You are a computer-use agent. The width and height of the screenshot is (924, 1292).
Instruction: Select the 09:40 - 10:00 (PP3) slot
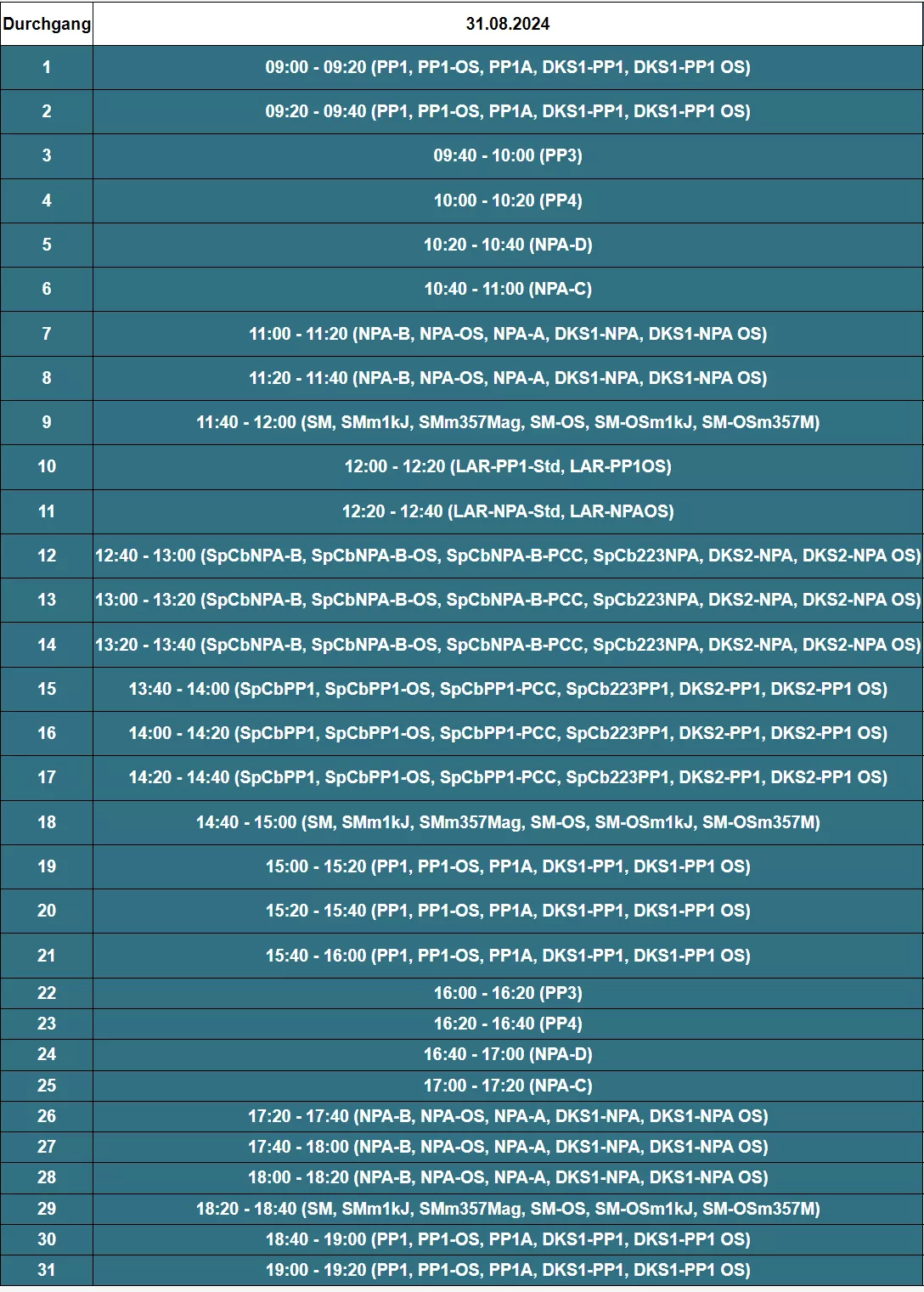pyautogui.click(x=507, y=155)
